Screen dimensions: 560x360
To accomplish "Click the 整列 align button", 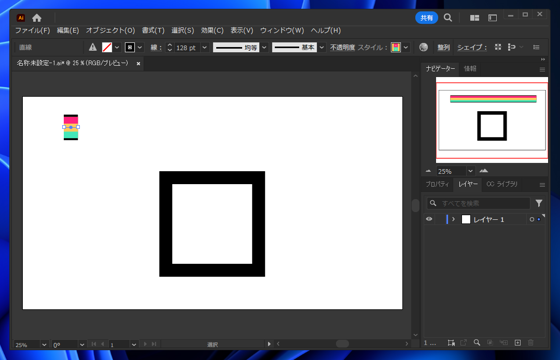I will [x=443, y=47].
